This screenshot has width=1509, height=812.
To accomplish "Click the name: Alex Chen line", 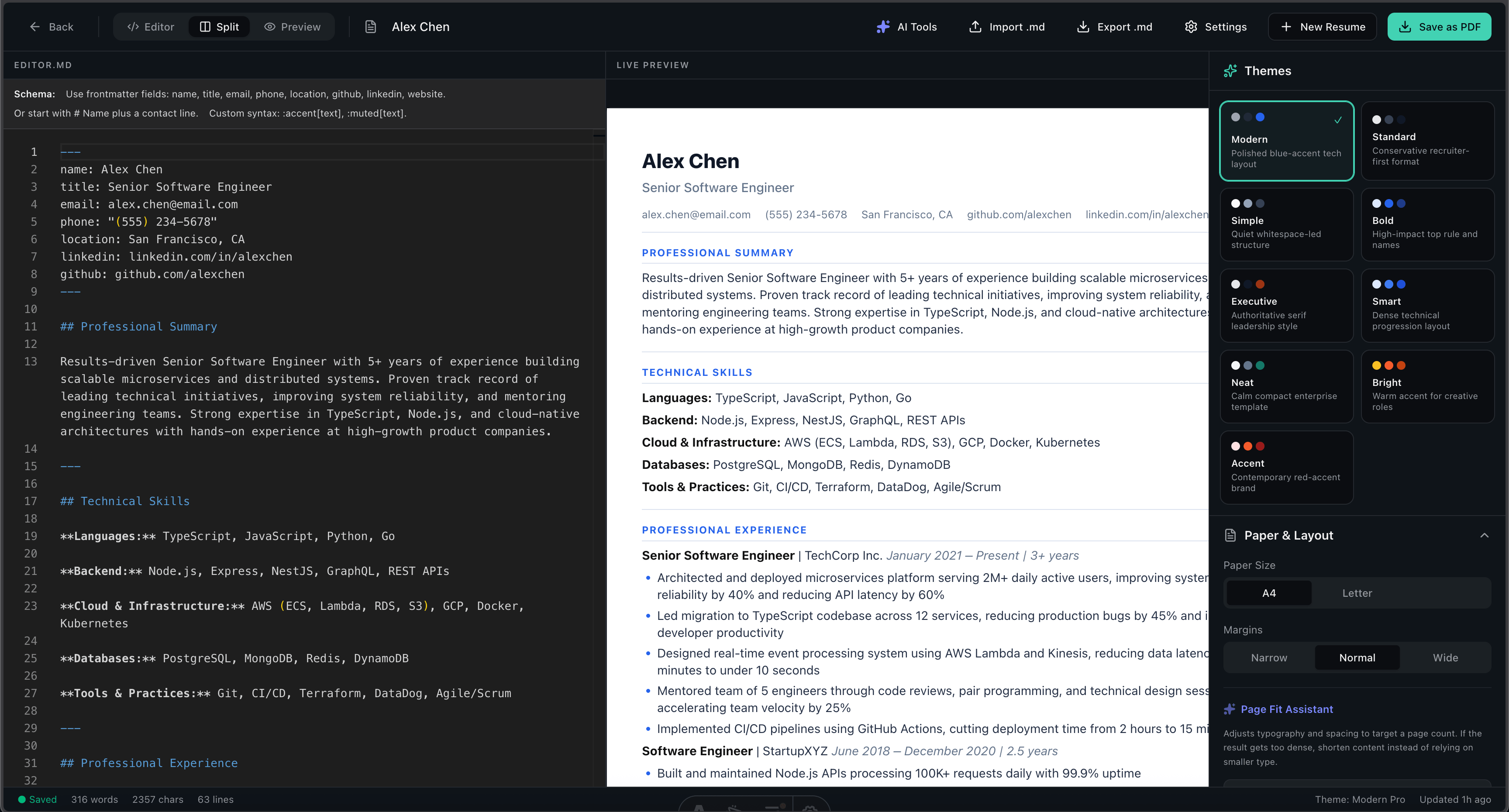I will click(x=111, y=169).
